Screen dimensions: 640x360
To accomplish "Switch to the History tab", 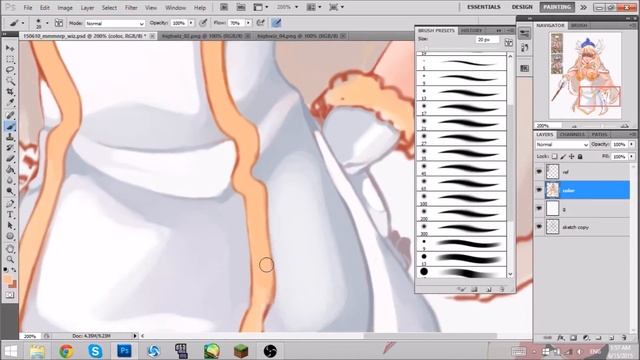I will click(x=471, y=31).
